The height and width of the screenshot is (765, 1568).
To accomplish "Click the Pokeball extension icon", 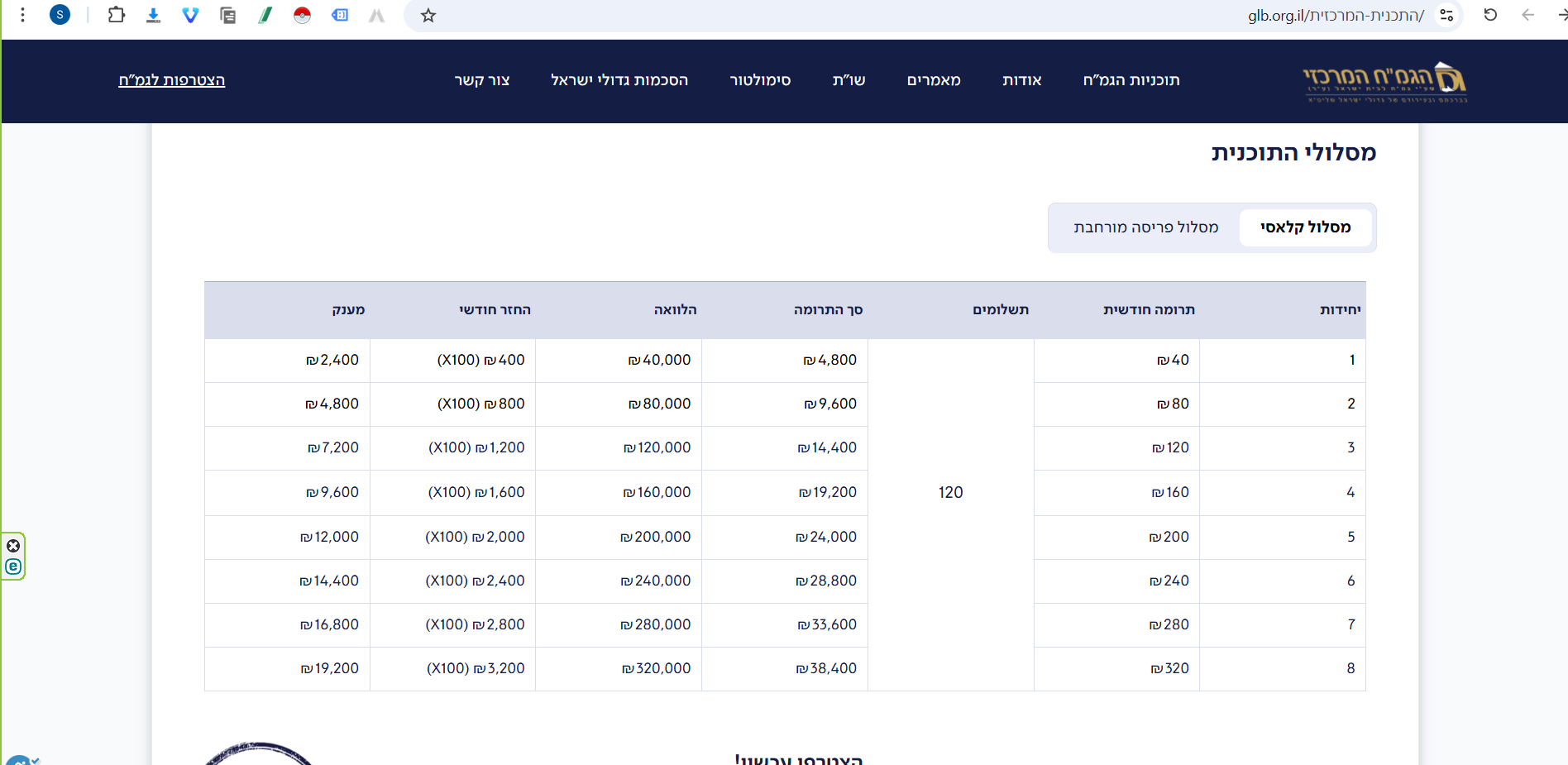I will point(302,15).
